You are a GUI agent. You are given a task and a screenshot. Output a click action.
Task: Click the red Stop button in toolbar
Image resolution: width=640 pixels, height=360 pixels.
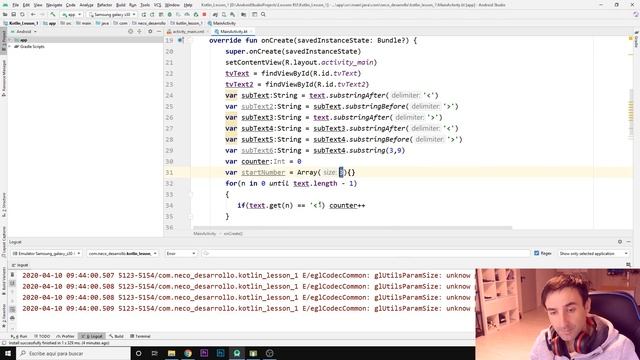pos(204,14)
